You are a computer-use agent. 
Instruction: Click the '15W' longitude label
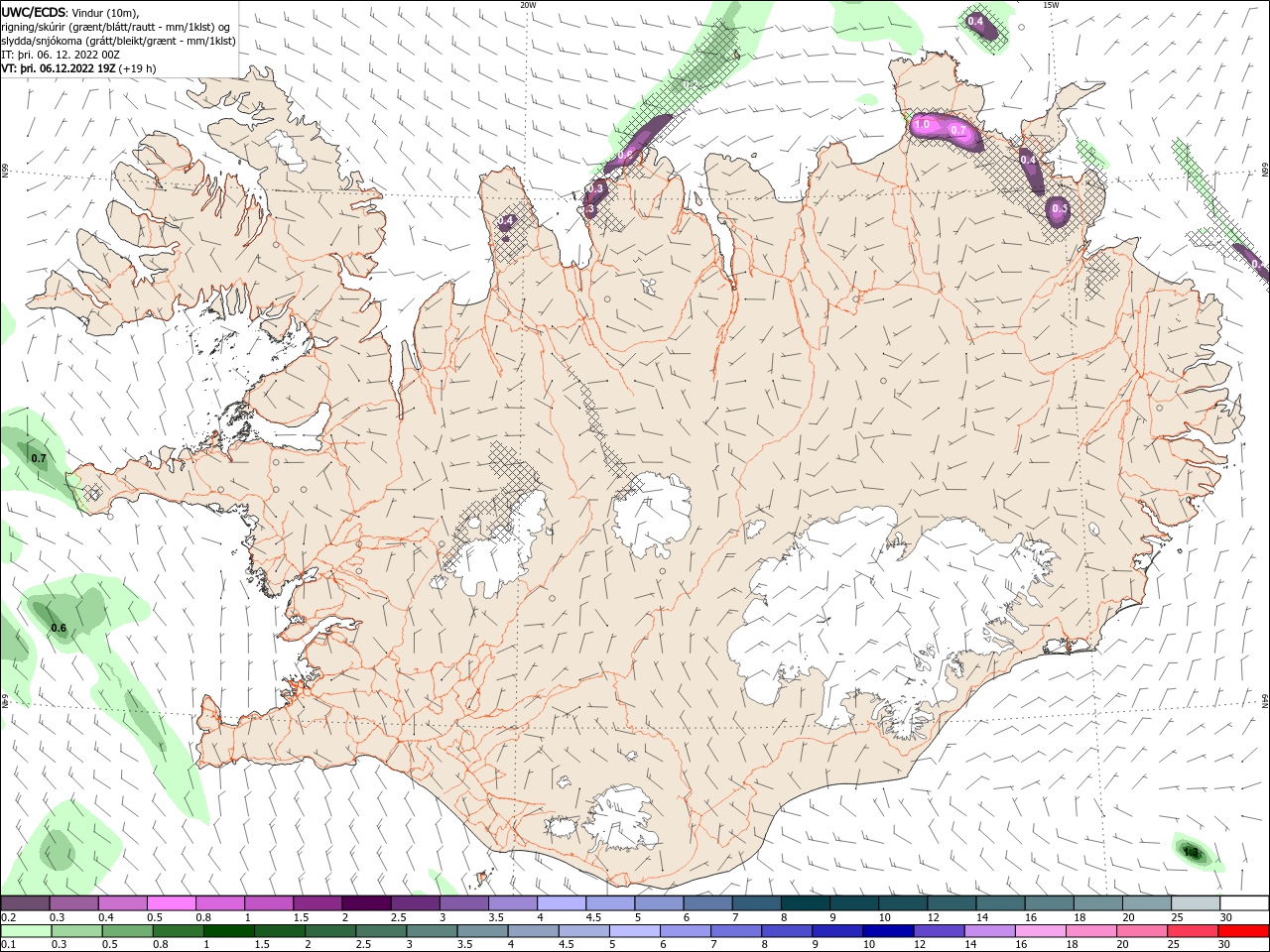(1051, 5)
